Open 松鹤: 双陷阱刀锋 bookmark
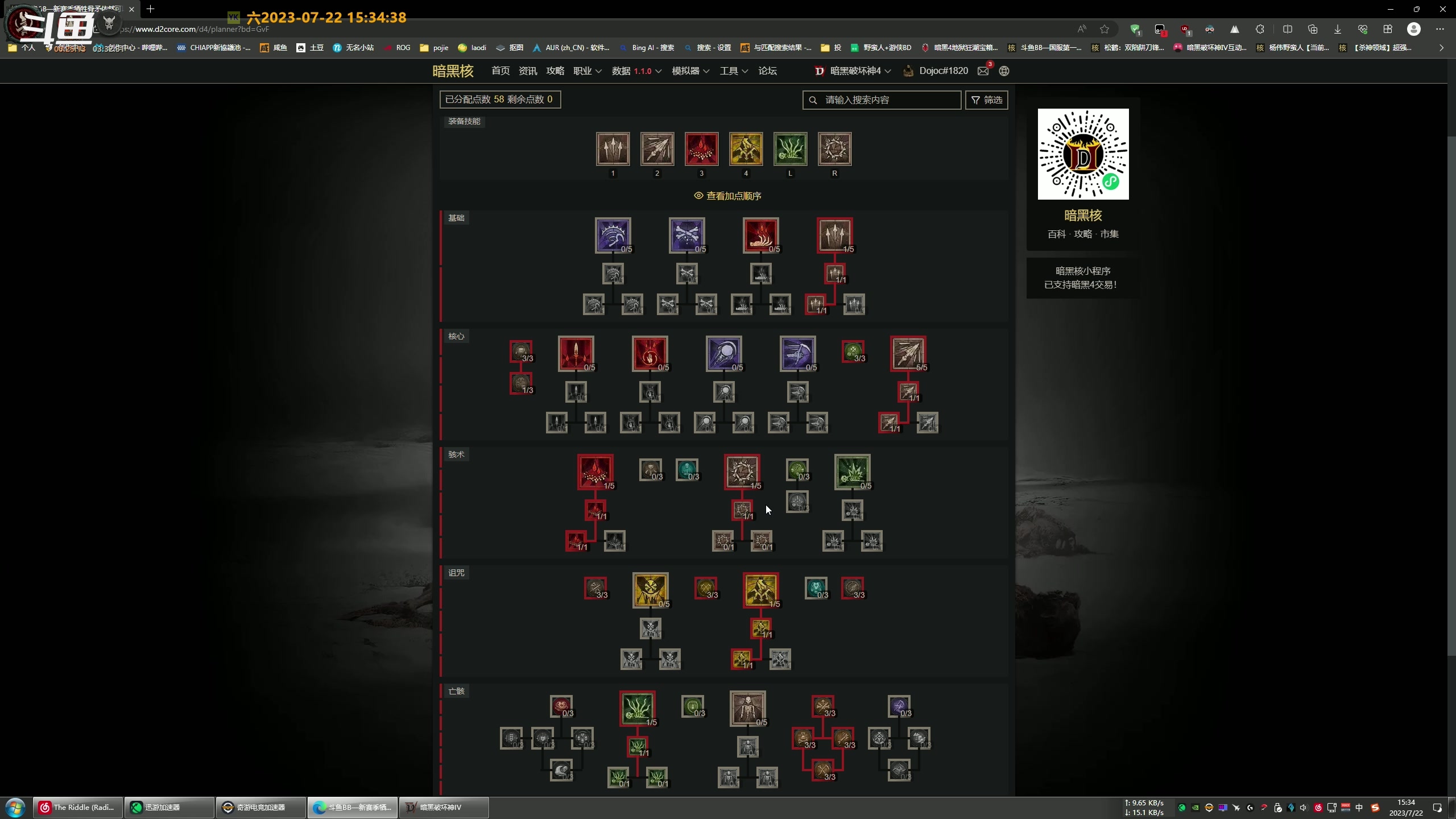1456x819 pixels. point(1127,48)
